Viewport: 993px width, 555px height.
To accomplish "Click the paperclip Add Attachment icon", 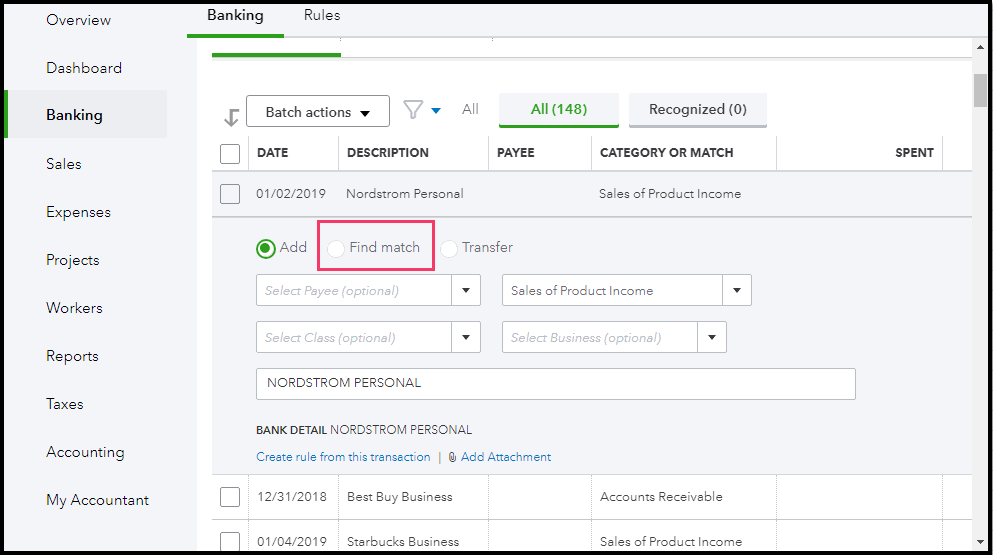I will [453, 457].
